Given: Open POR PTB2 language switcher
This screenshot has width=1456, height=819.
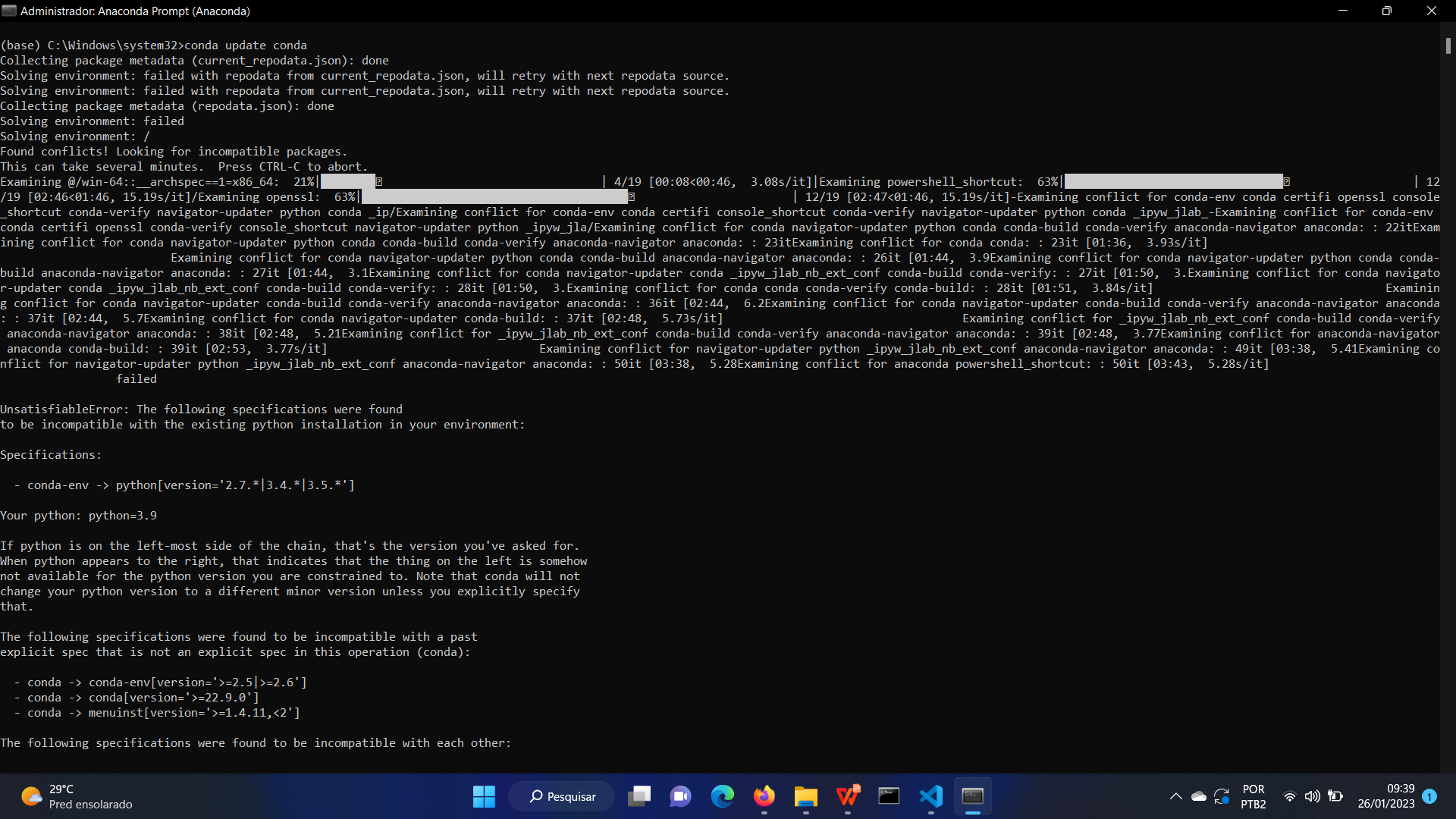Looking at the screenshot, I should pos(1254,796).
